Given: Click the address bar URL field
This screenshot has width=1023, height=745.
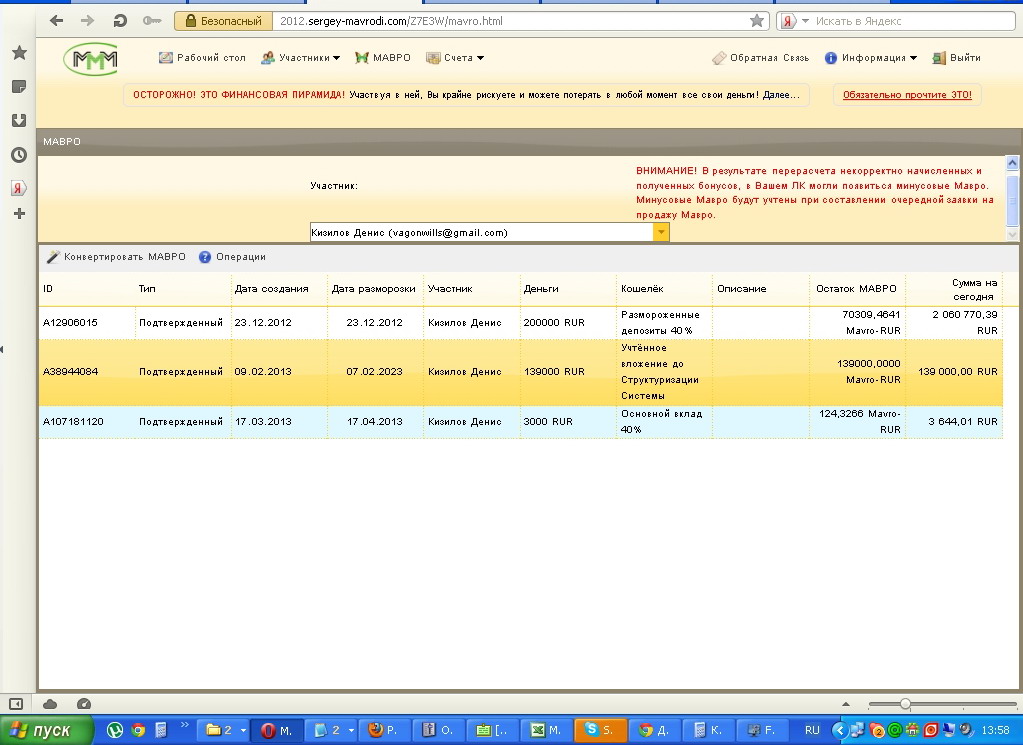Looking at the screenshot, I should 509,21.
